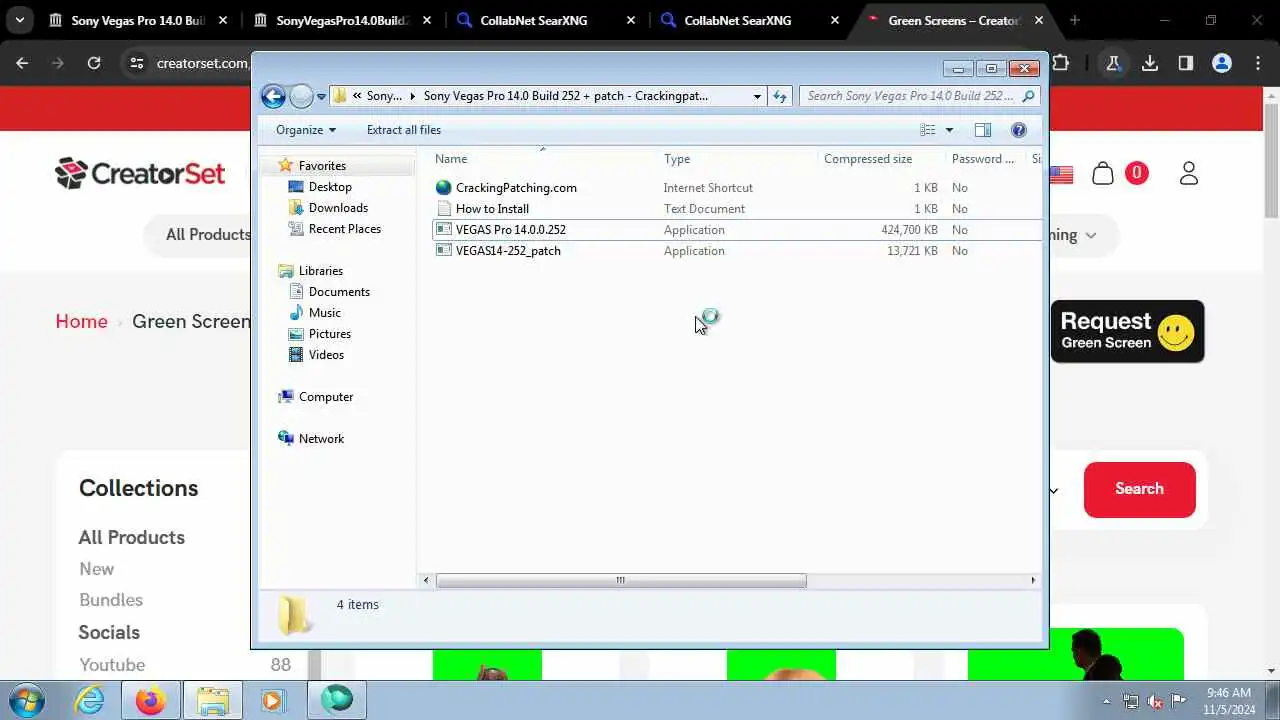
Task: Open a new browser tab
Action: [x=1075, y=20]
